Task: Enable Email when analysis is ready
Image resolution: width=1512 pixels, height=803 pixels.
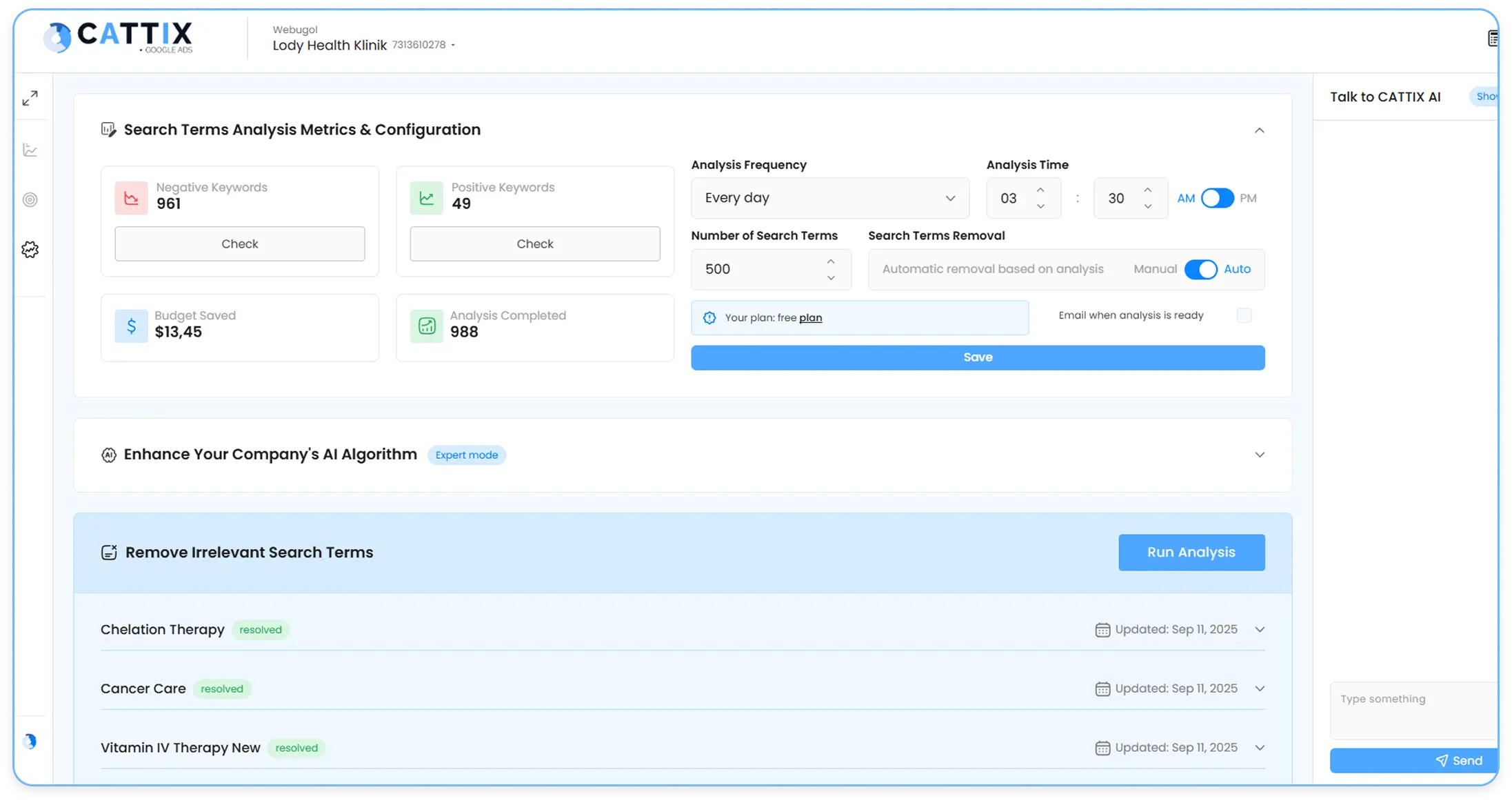Action: pos(1244,315)
